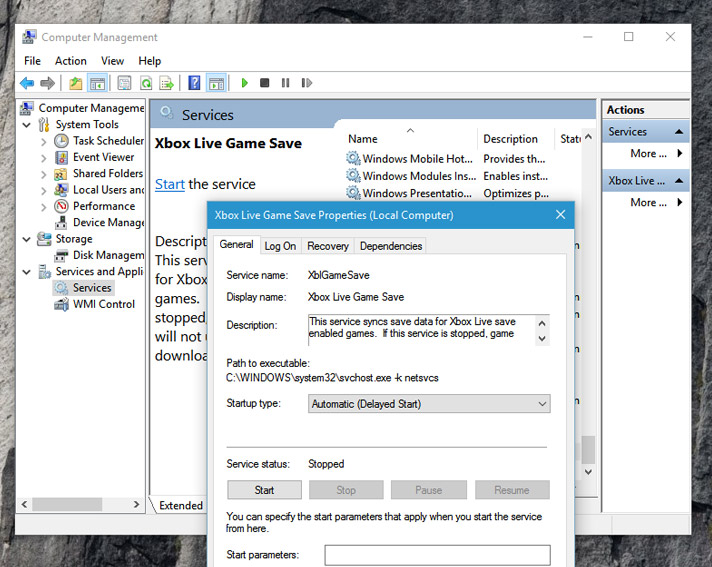Click the Back arrow in the toolbar
This screenshot has height=567, width=712.
(27, 83)
